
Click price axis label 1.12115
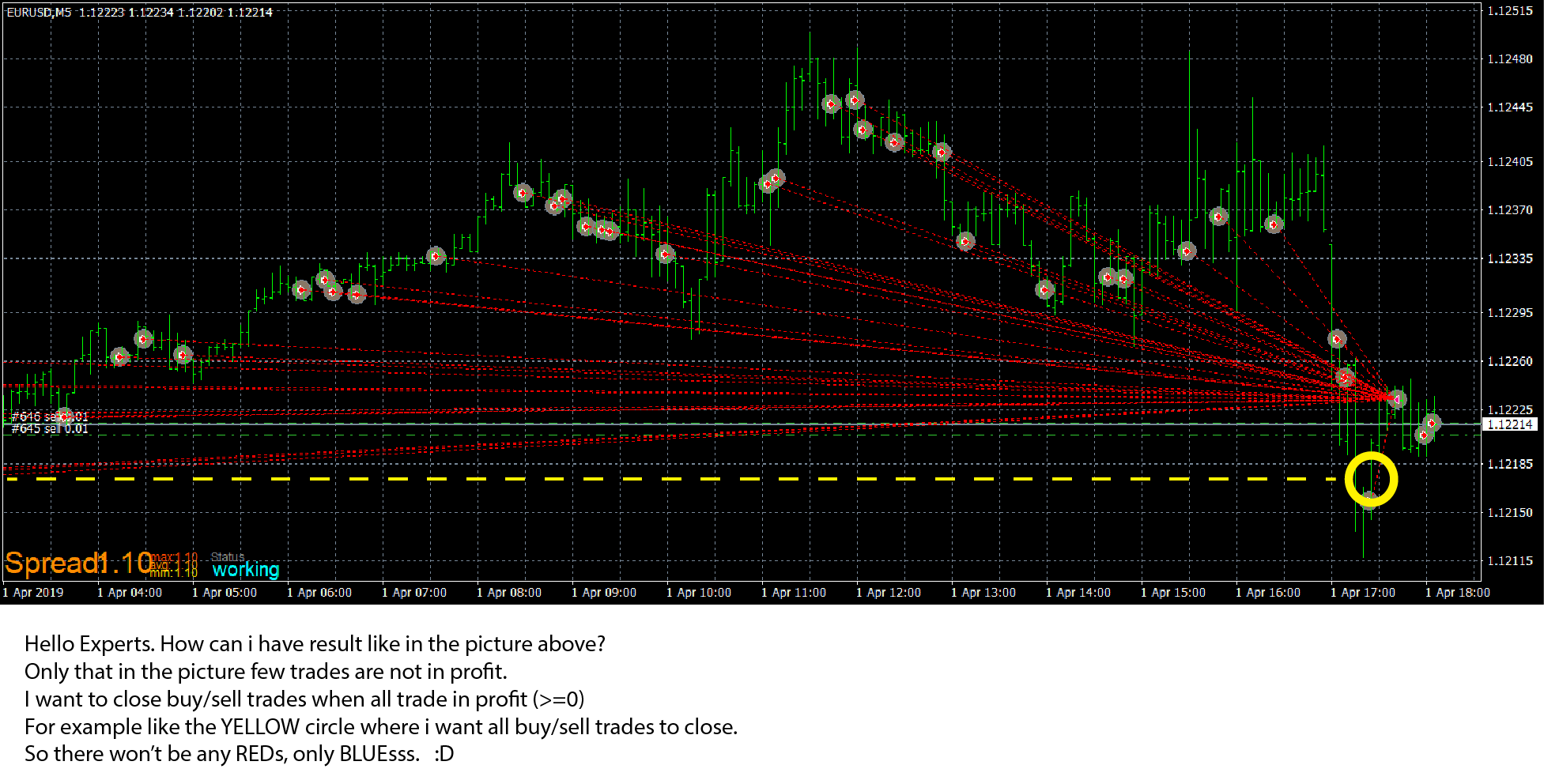(1510, 560)
